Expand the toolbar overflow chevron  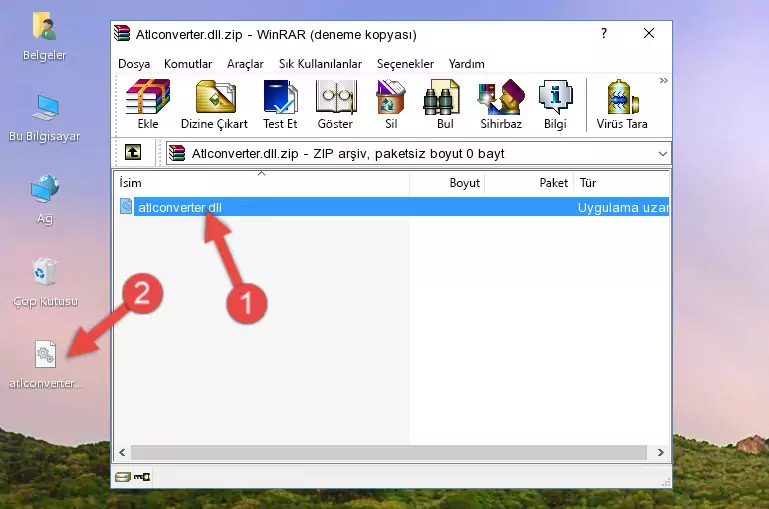(663, 80)
